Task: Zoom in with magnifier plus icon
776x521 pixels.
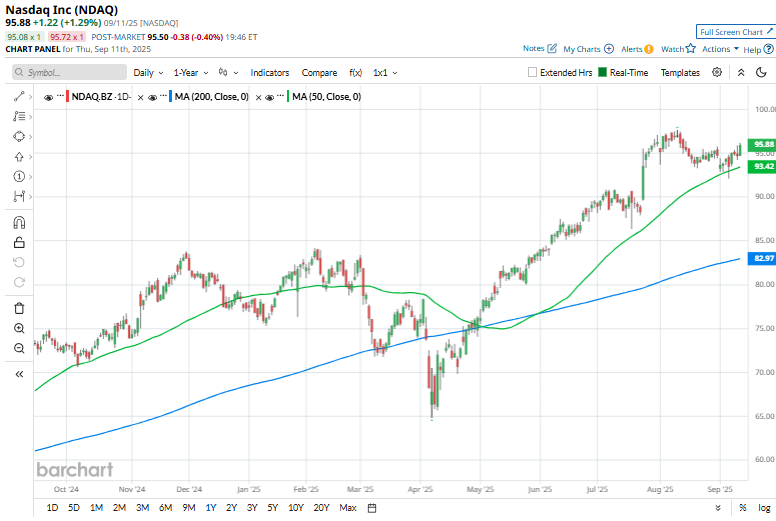Action: coord(19,328)
